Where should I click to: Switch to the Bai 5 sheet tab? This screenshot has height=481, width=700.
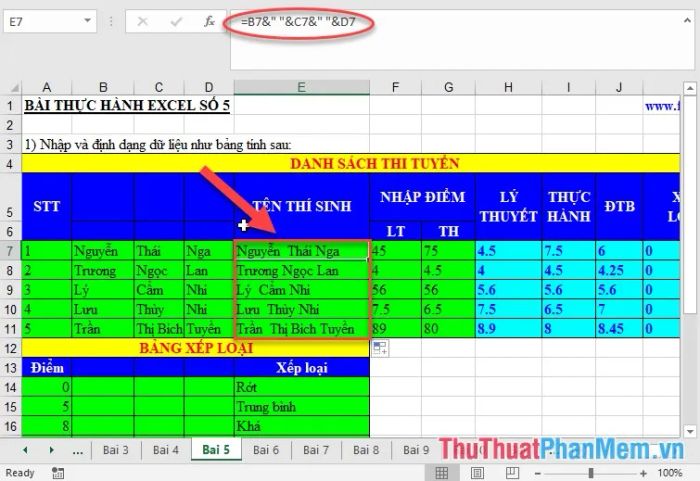(216, 449)
